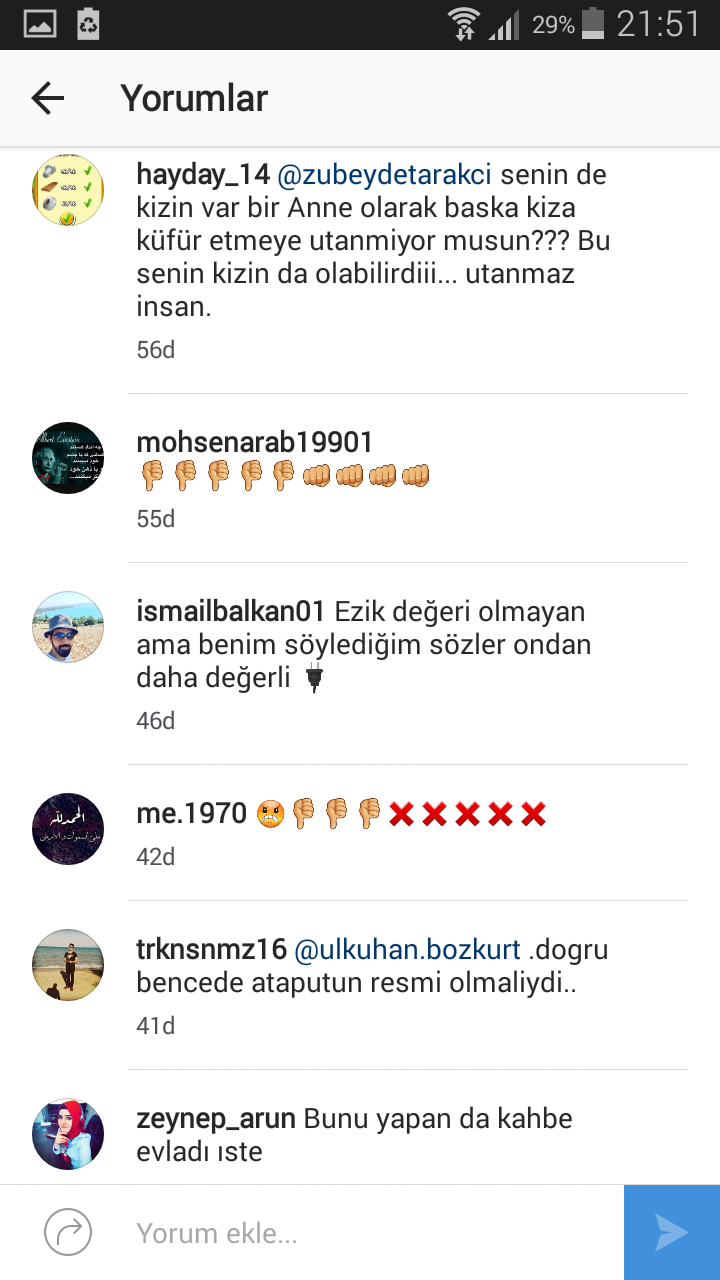Open hayday_14 profile picture
Image resolution: width=720 pixels, height=1280 pixels.
pyautogui.click(x=68, y=190)
